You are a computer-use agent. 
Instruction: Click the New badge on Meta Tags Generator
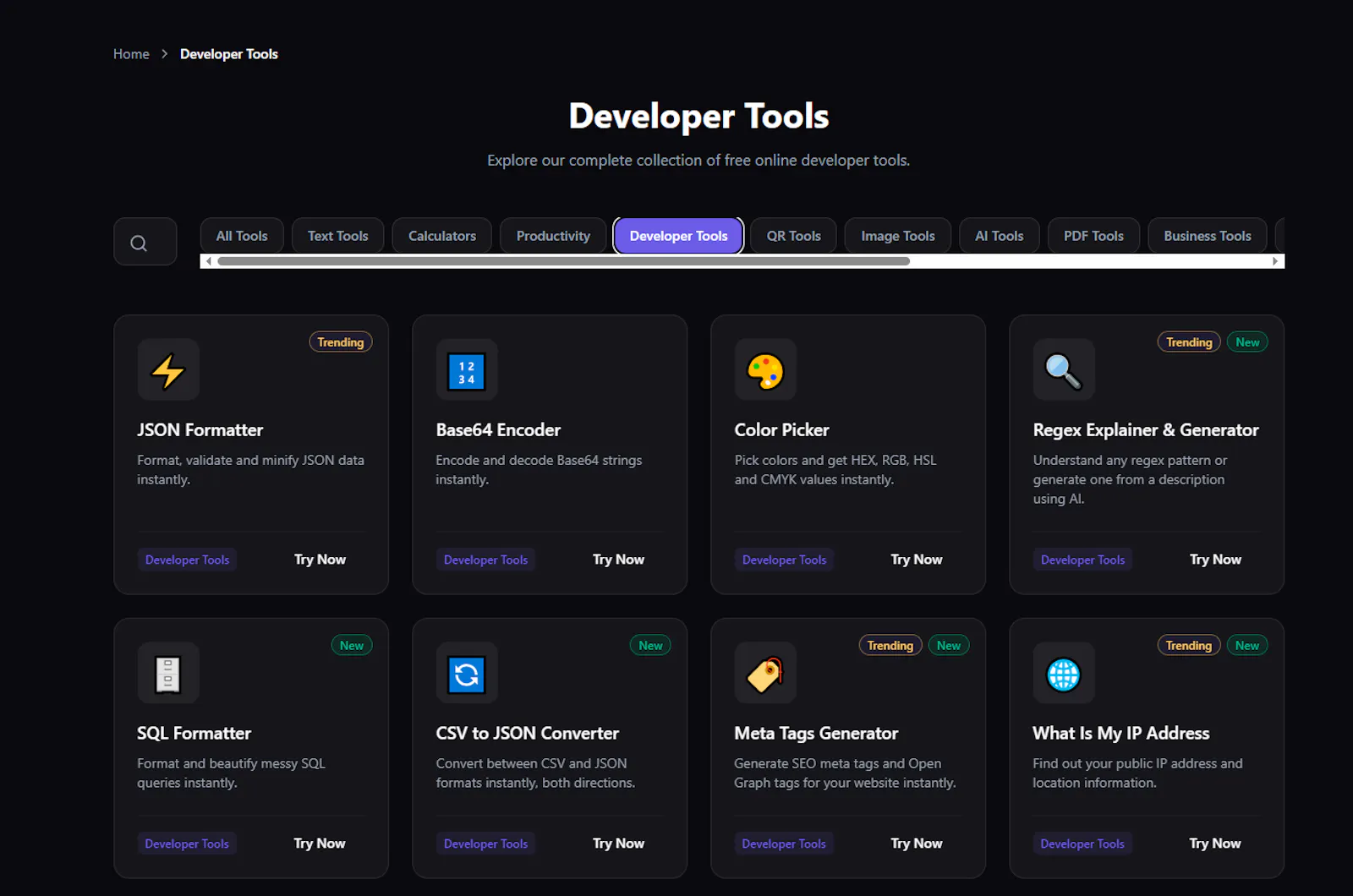point(949,646)
